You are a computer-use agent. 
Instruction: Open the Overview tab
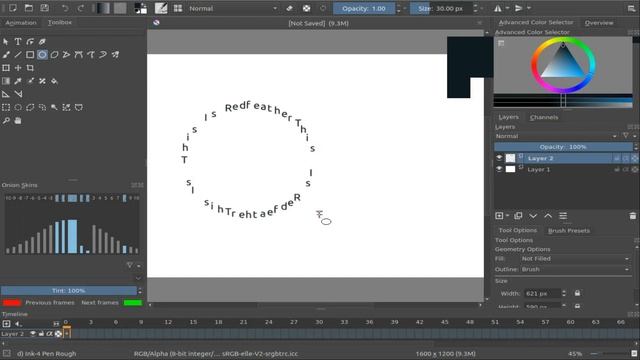599,23
